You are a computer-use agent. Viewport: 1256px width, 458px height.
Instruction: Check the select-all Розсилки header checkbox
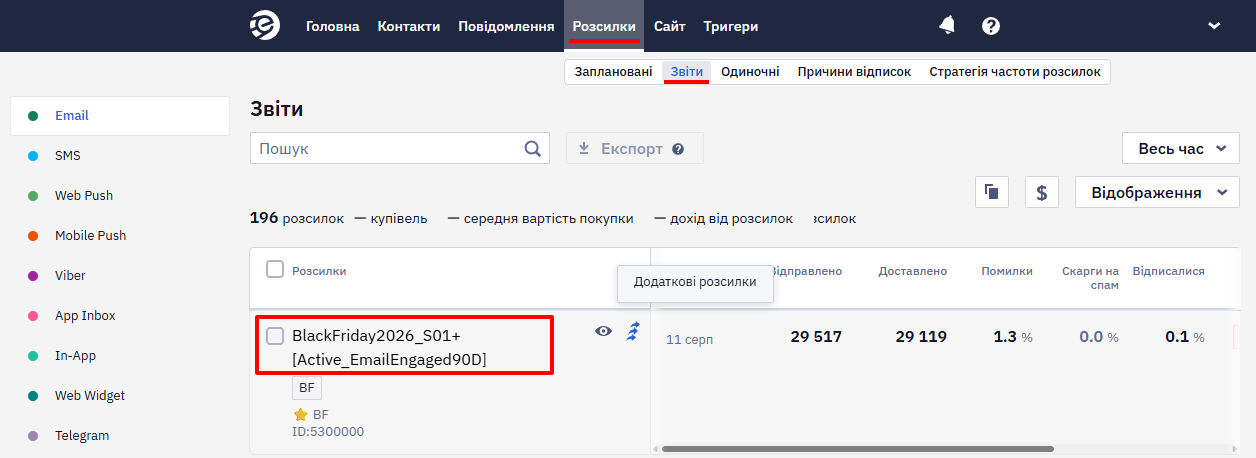coord(275,269)
